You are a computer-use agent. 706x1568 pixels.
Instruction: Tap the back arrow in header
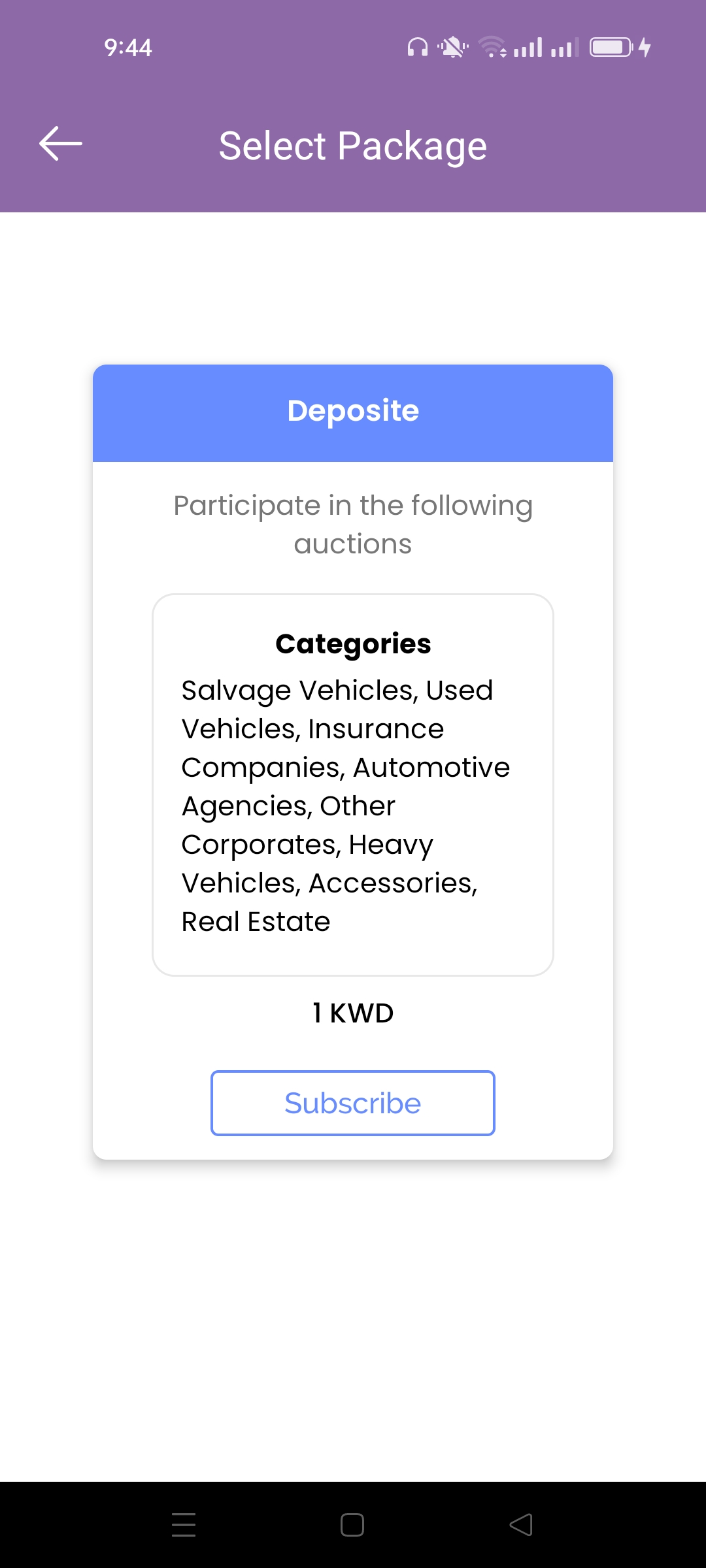[x=61, y=144]
